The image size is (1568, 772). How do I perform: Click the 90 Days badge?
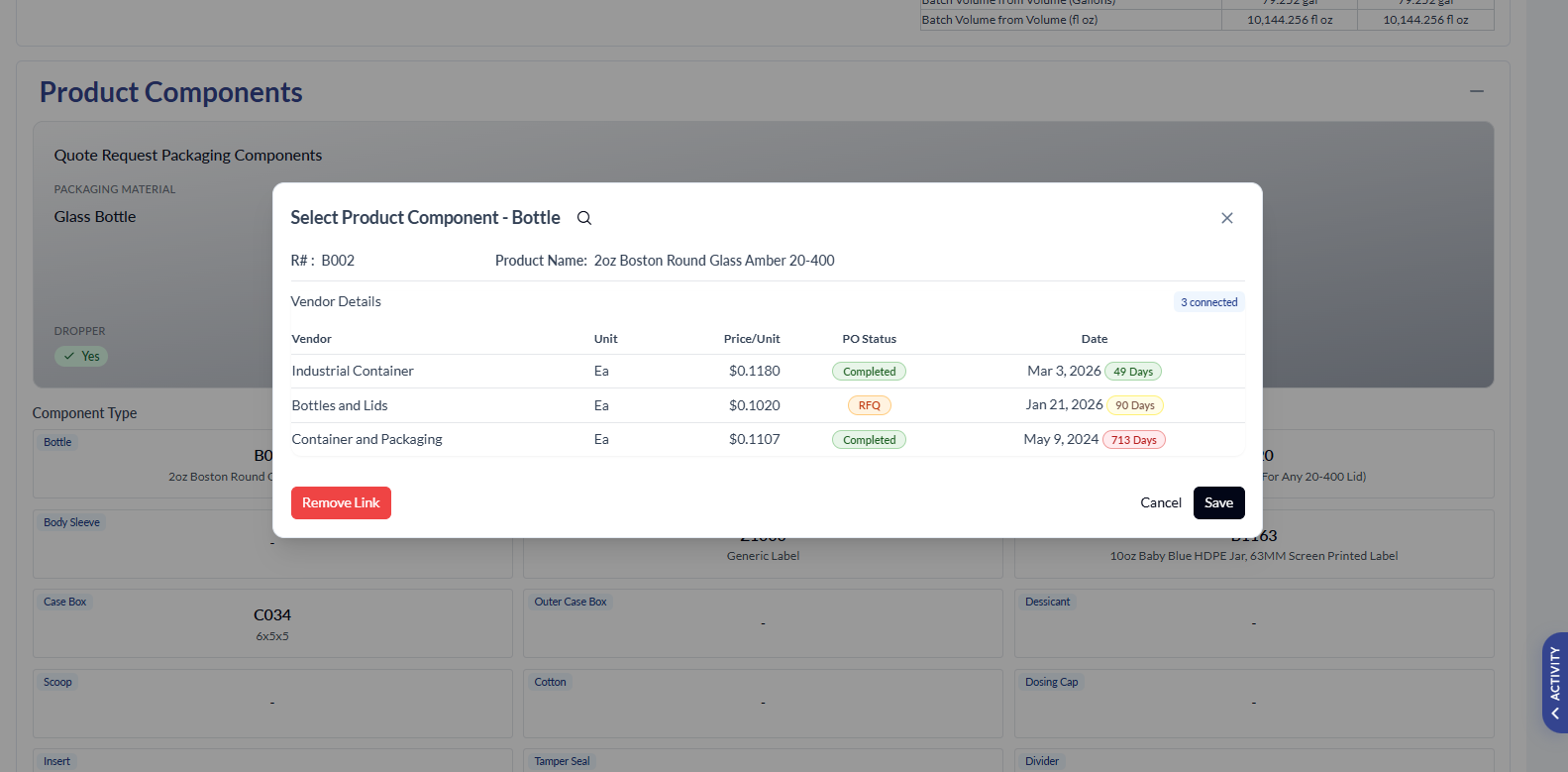1135,405
